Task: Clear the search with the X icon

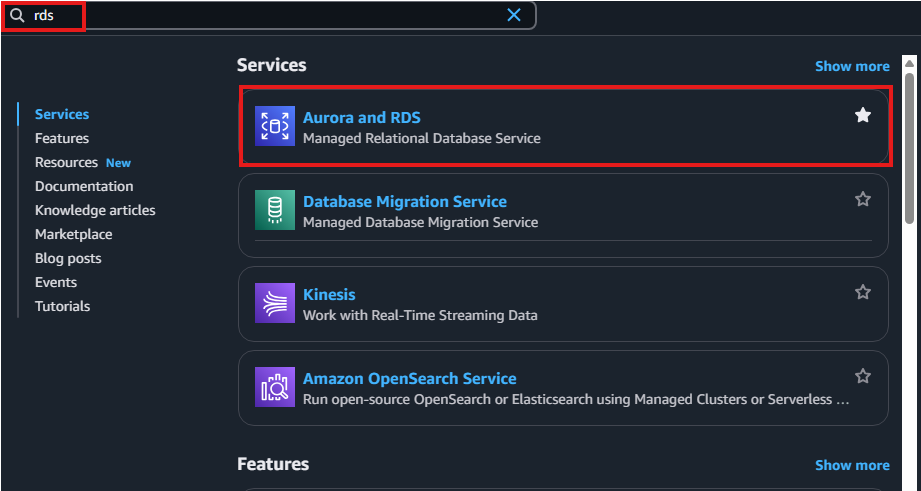Action: [514, 15]
